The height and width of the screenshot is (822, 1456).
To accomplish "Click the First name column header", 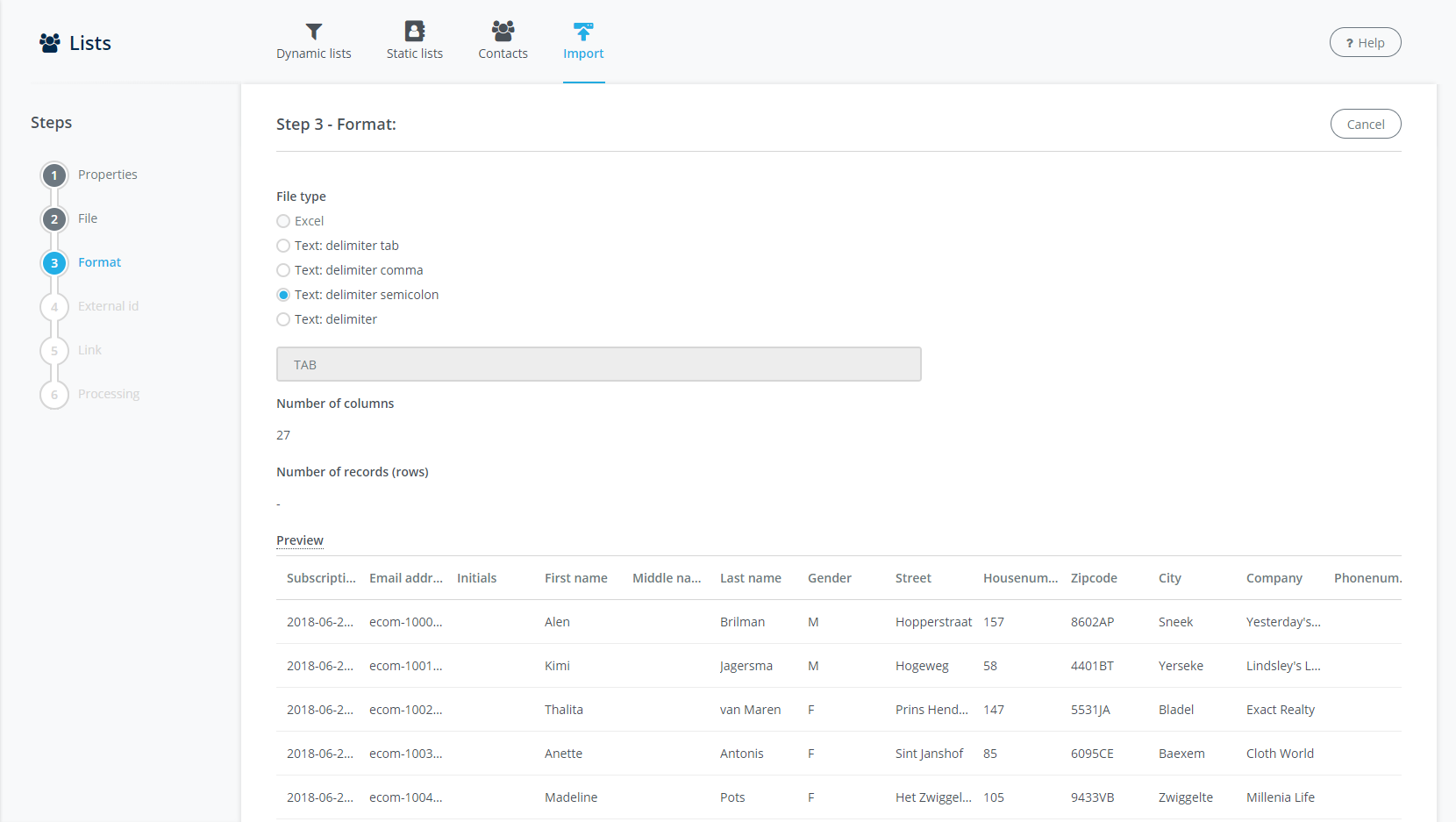I will point(576,578).
